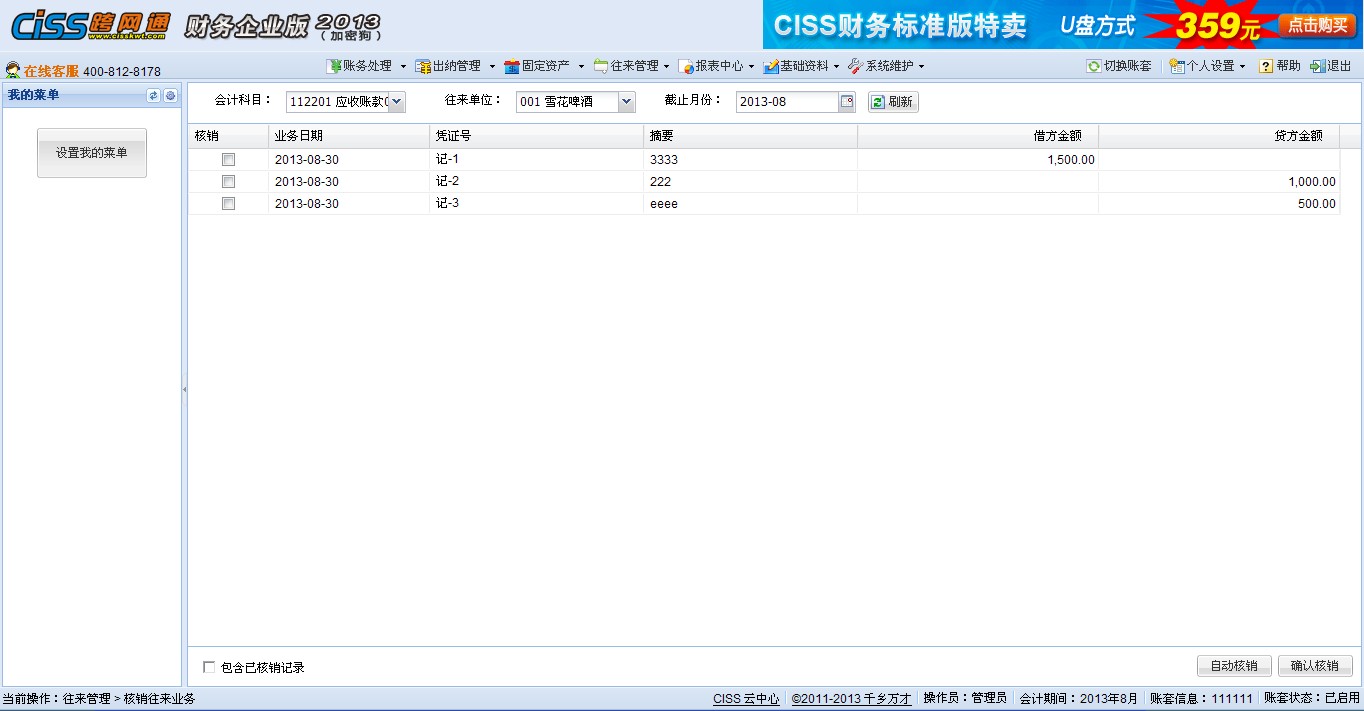Open the 会计科目 account dropdown

point(396,101)
